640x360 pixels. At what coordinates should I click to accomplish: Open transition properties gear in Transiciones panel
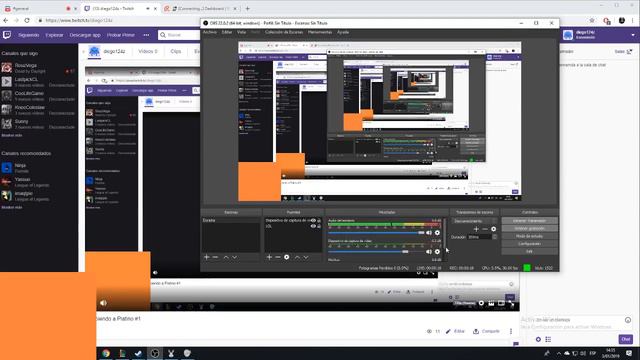coord(493,229)
